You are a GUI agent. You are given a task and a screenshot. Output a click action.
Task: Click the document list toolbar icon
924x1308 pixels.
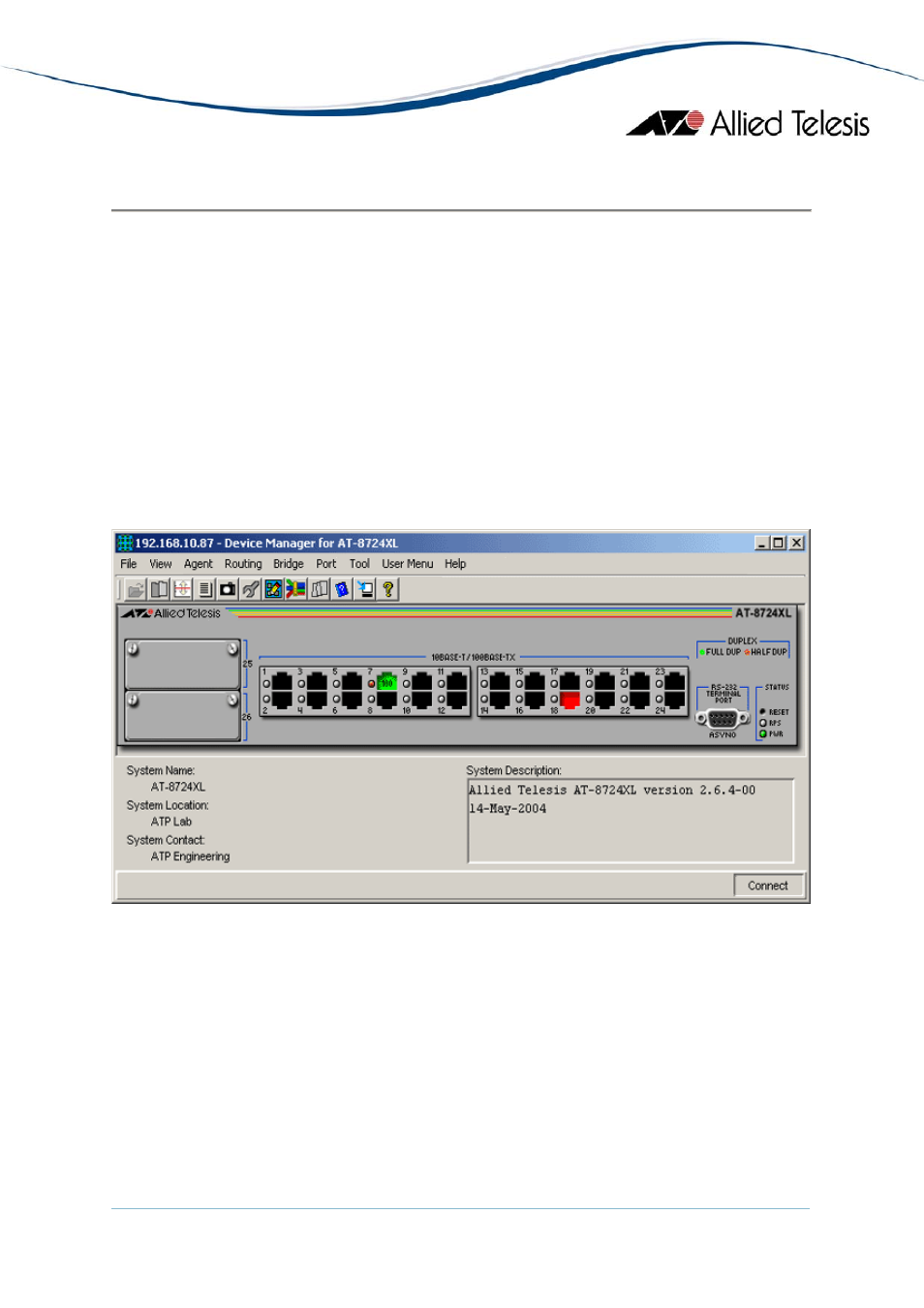coord(204,589)
